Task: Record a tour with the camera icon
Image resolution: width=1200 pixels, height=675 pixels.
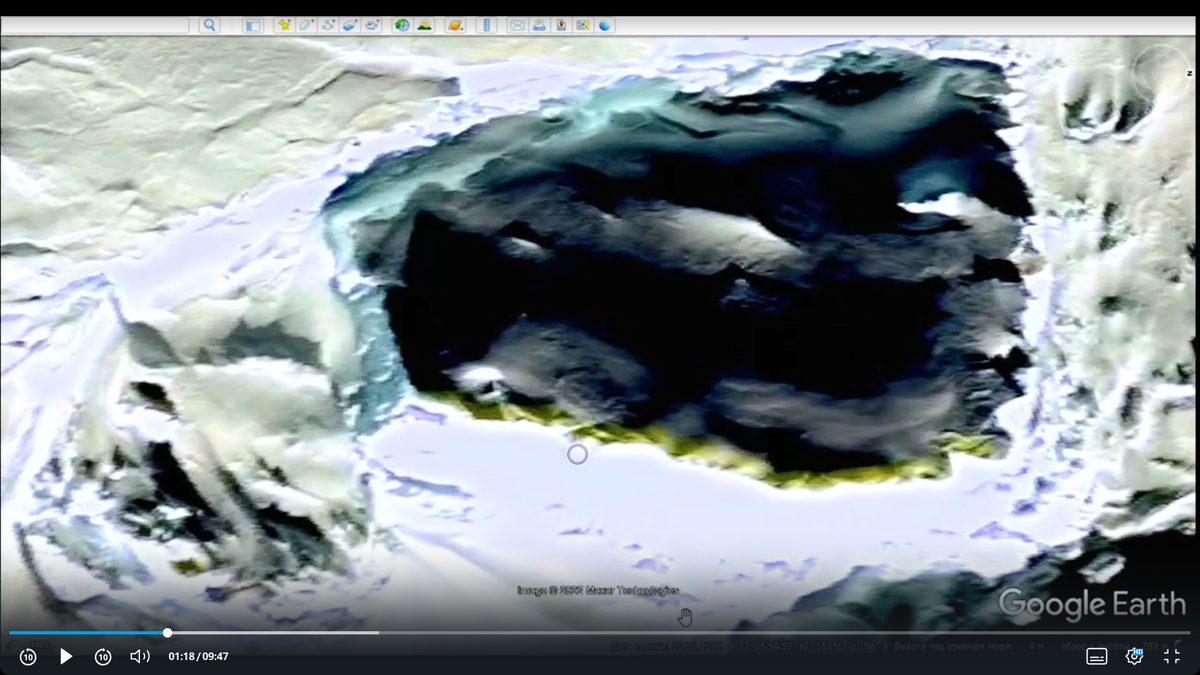Action: [x=372, y=25]
